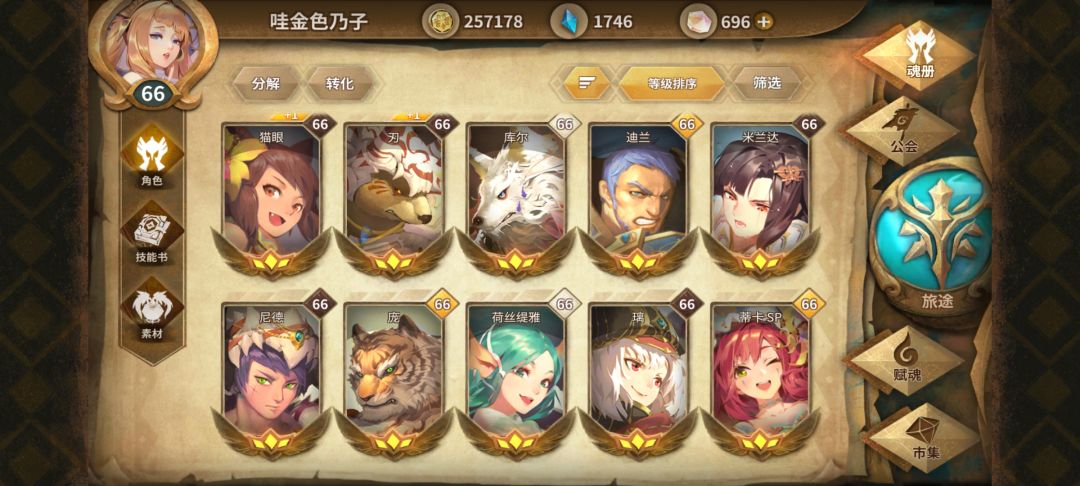Open the player avatar portrait
Image resolution: width=1080 pixels, height=486 pixels.
(152, 41)
